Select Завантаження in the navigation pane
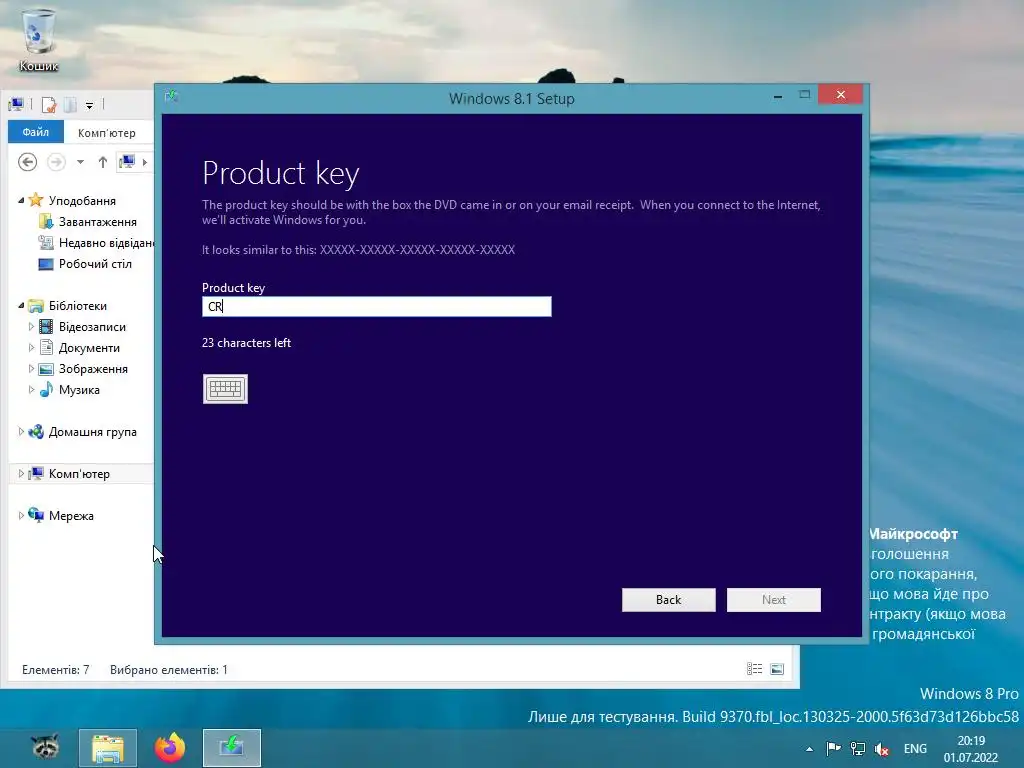 pos(98,221)
